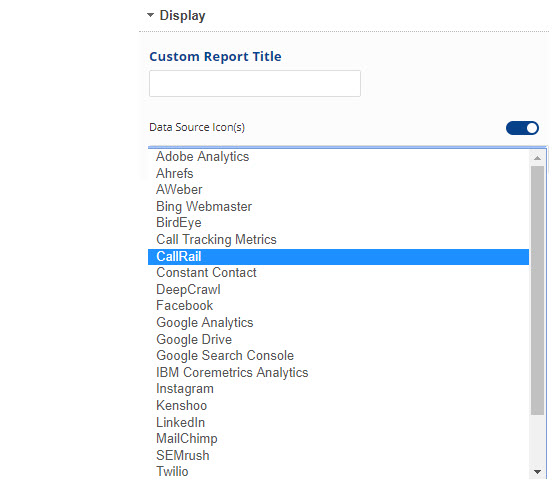
Task: Choose MailChimp from the list
Action: pyautogui.click(x=338, y=439)
